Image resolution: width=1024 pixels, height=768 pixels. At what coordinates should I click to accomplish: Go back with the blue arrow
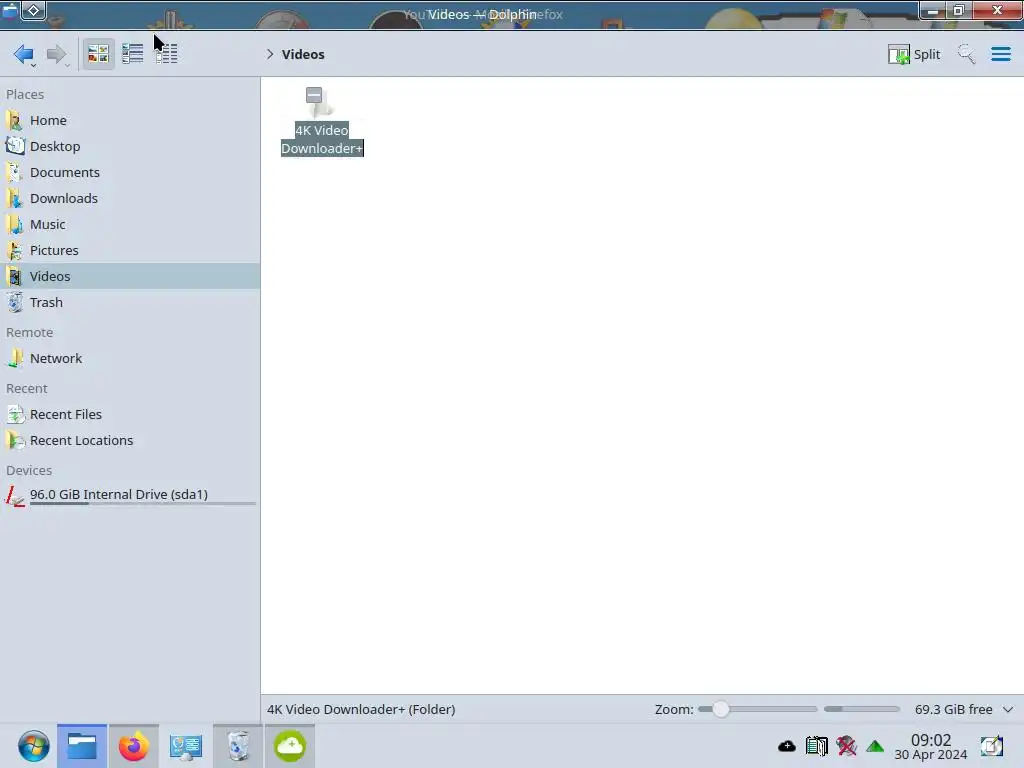(x=22, y=54)
